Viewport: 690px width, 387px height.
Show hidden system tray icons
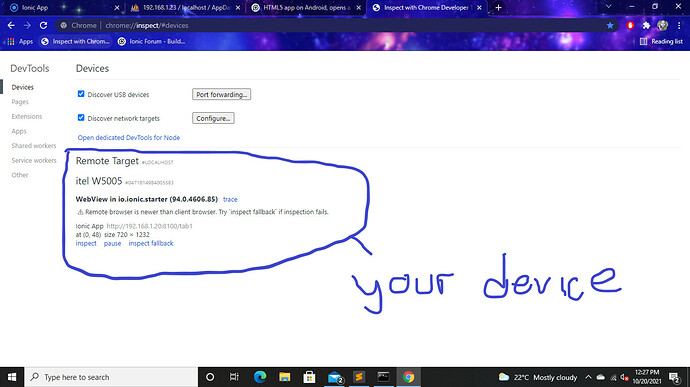point(588,377)
